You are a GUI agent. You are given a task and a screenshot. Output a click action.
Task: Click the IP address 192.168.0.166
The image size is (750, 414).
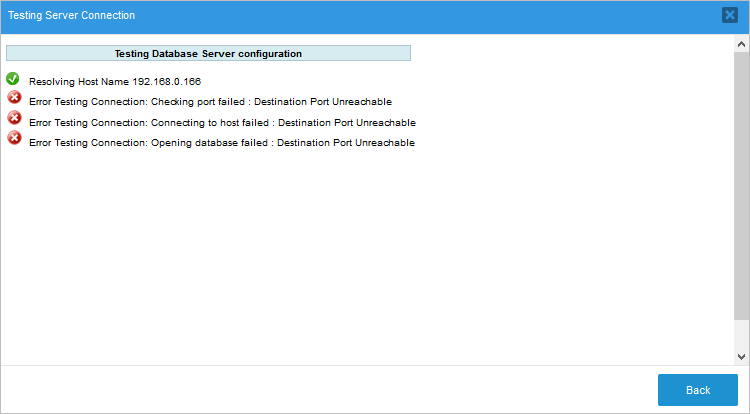point(167,81)
